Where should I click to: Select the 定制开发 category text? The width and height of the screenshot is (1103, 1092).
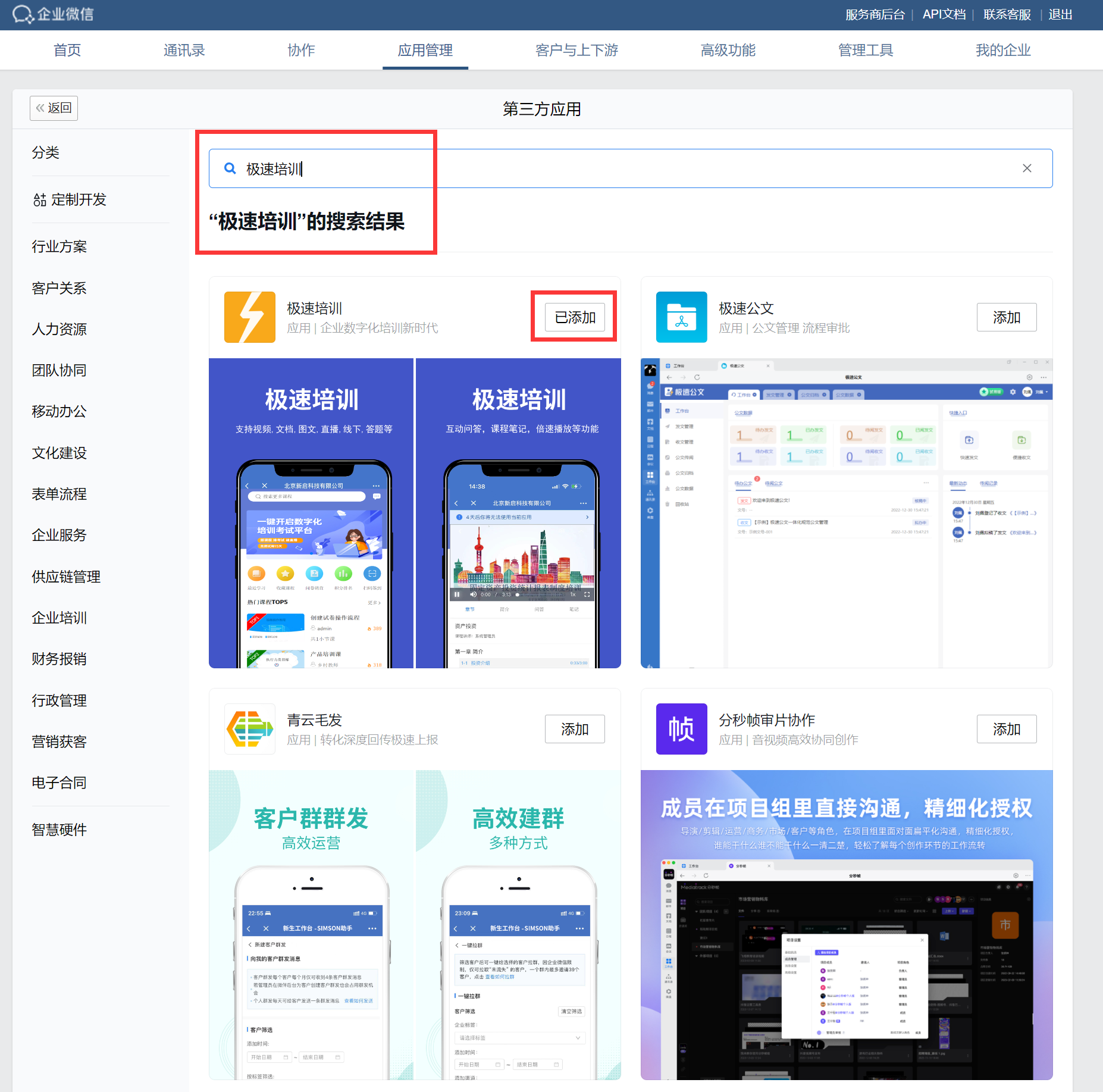[x=79, y=199]
